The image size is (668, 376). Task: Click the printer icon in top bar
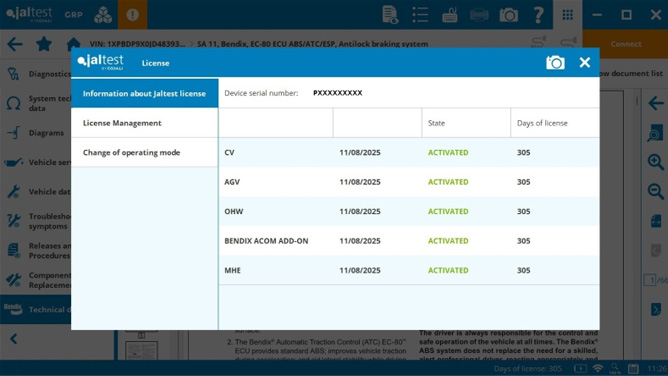[479, 15]
